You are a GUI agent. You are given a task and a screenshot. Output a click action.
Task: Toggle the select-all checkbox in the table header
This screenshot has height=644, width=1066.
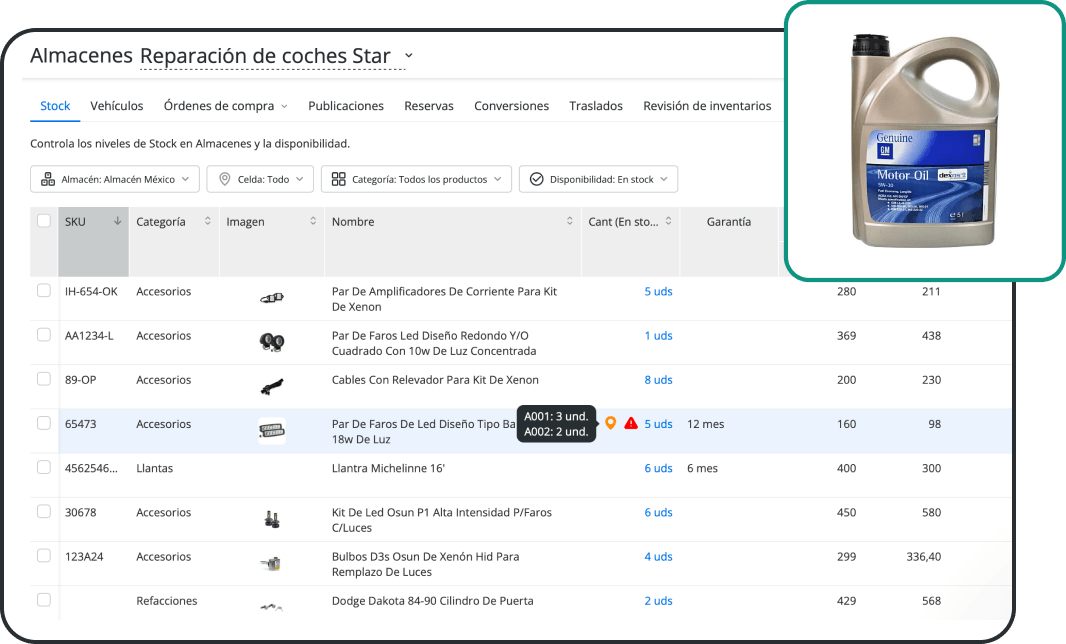point(44,221)
